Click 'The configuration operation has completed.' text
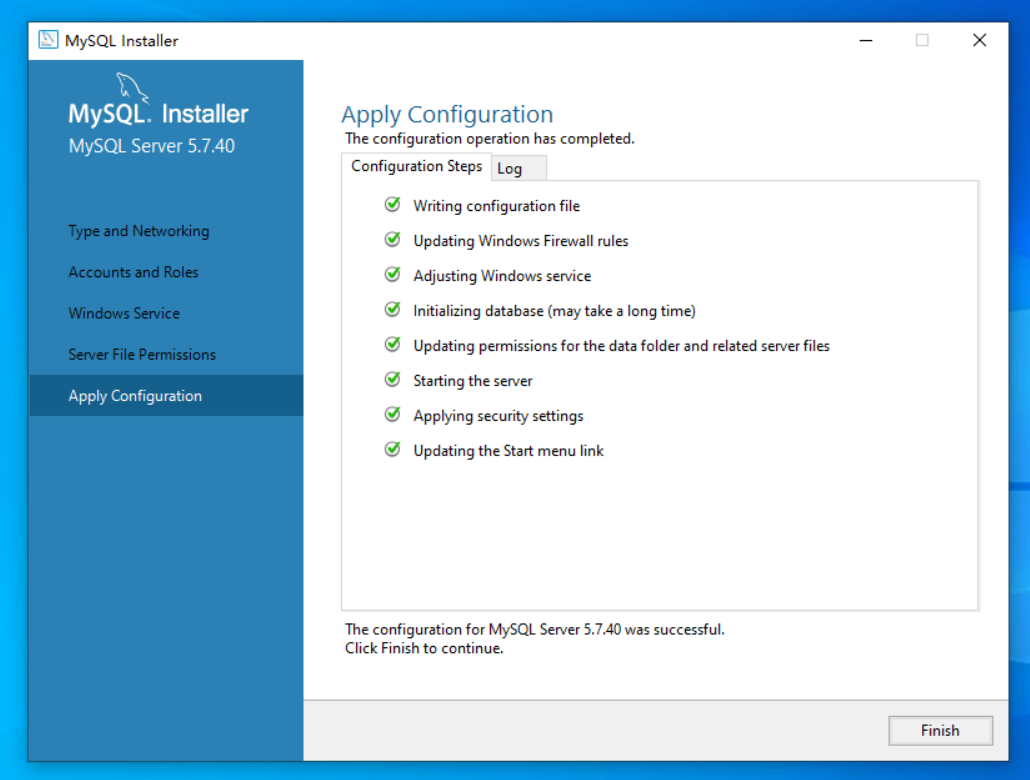 490,139
